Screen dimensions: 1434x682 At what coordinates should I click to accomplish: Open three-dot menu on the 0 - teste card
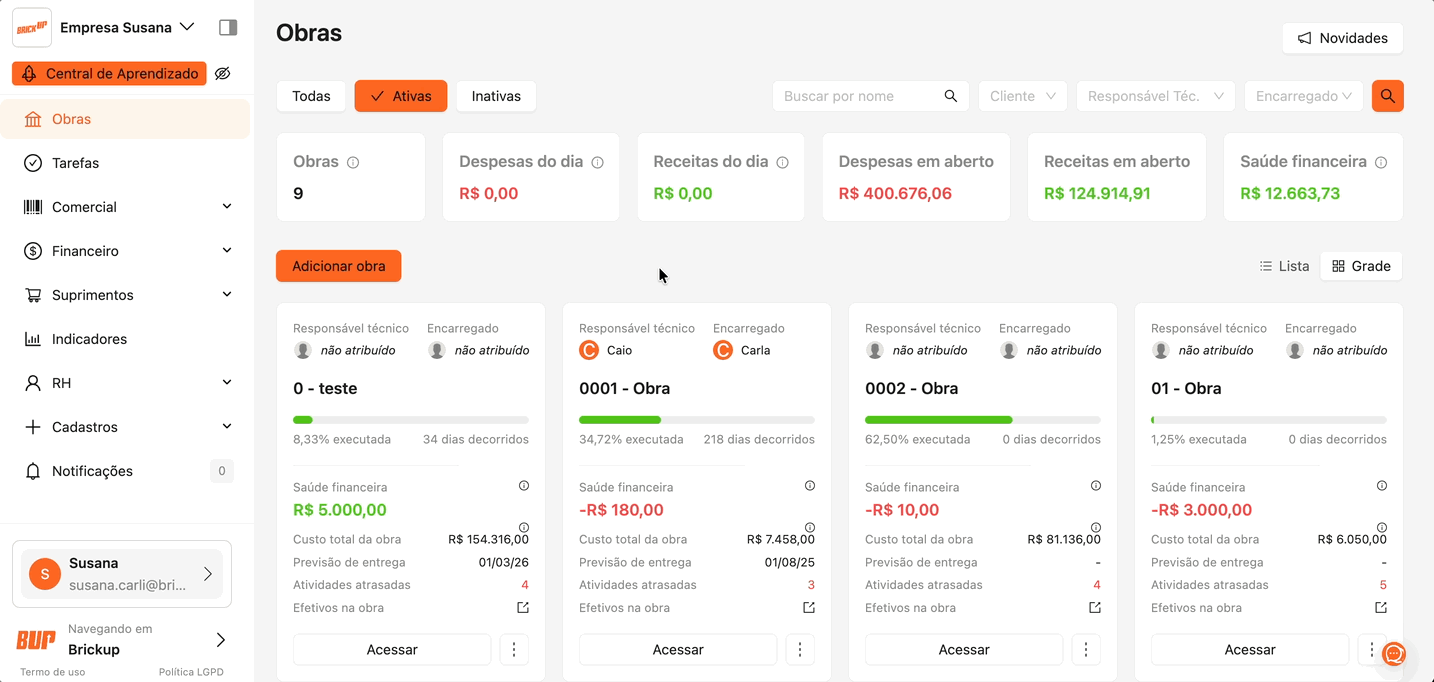point(514,650)
